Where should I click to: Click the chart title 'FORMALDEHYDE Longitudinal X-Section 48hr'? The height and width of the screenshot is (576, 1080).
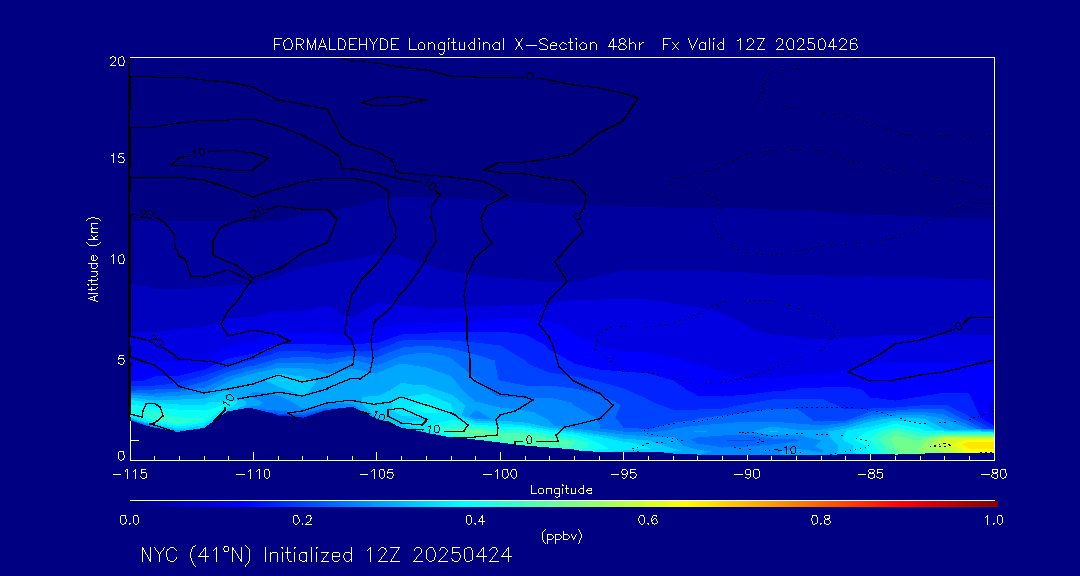[459, 45]
